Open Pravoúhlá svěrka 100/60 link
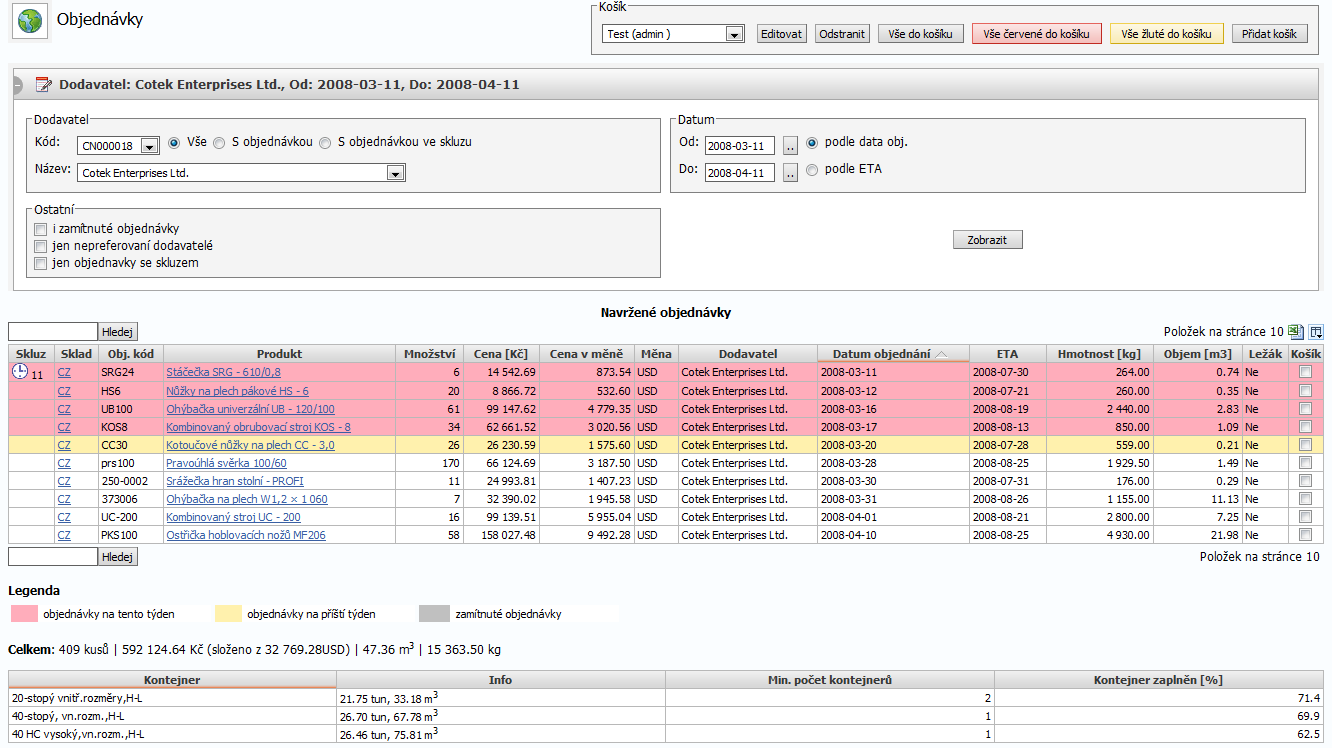 point(226,463)
